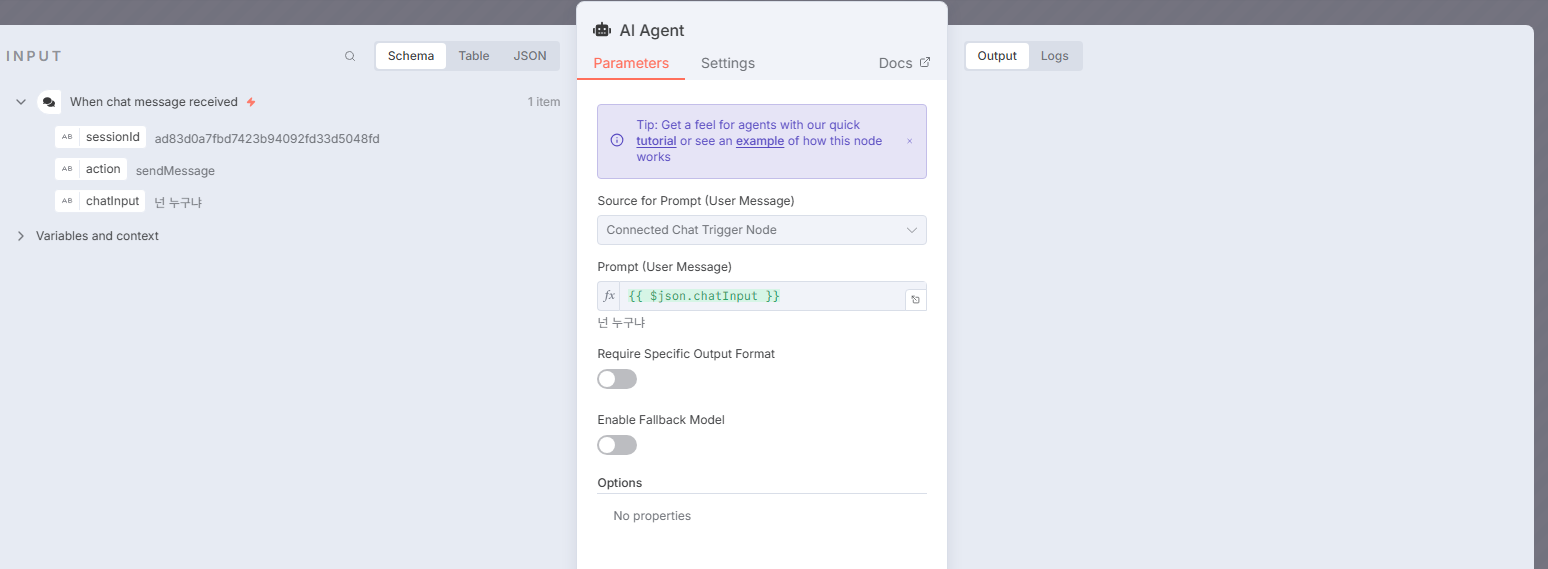Collapse the When chat message received node
Viewport: 1548px width, 569px height.
pos(20,102)
